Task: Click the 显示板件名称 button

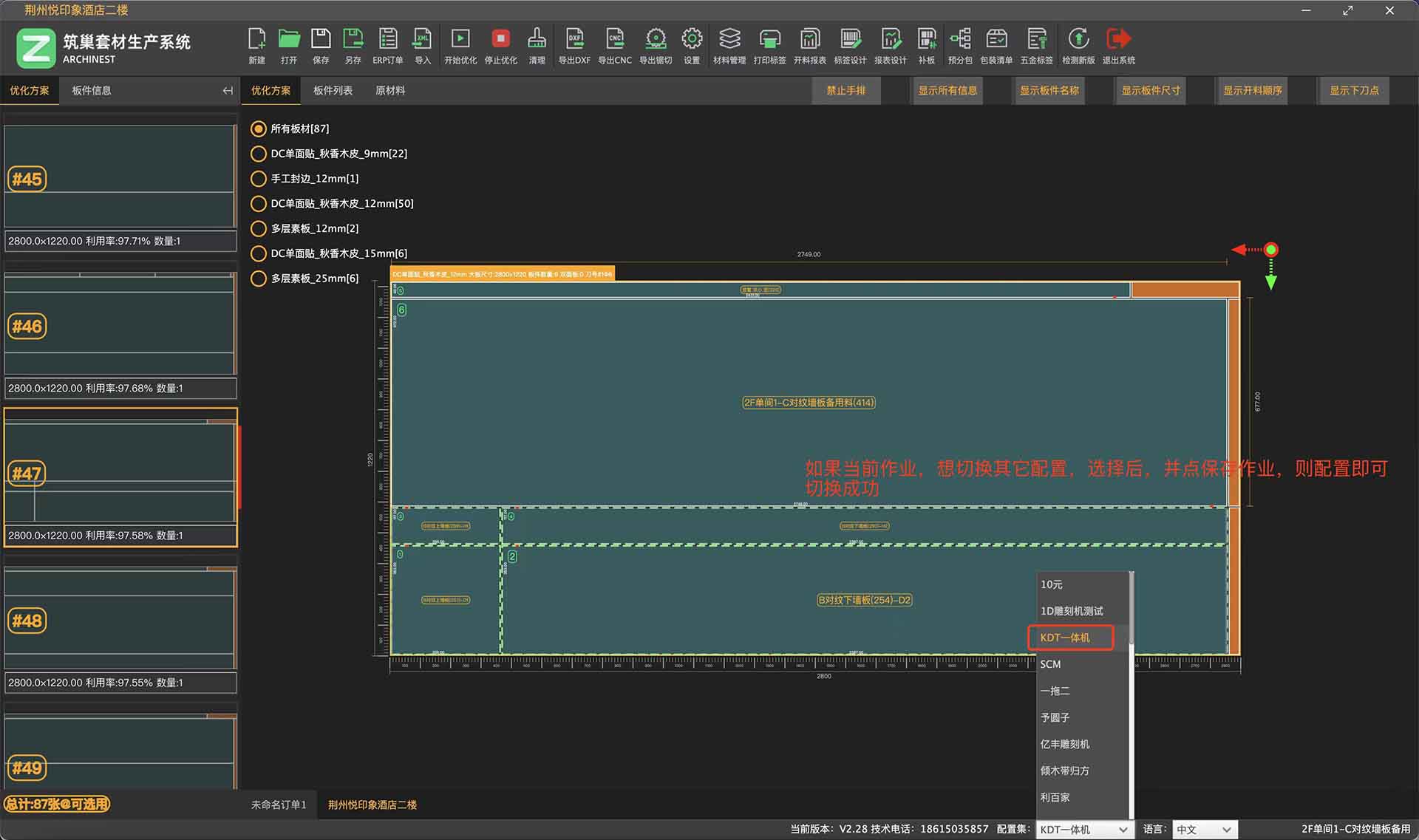Action: (1049, 90)
